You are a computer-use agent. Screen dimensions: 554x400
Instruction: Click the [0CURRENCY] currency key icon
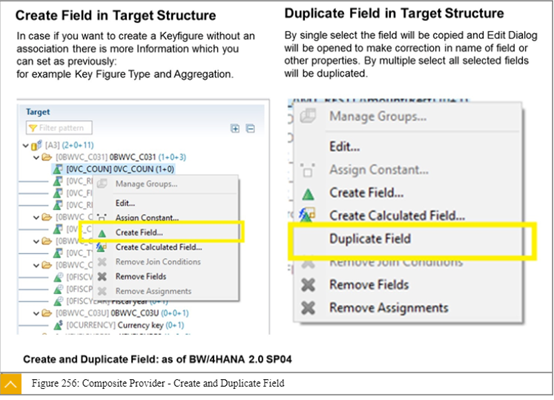tap(58, 325)
